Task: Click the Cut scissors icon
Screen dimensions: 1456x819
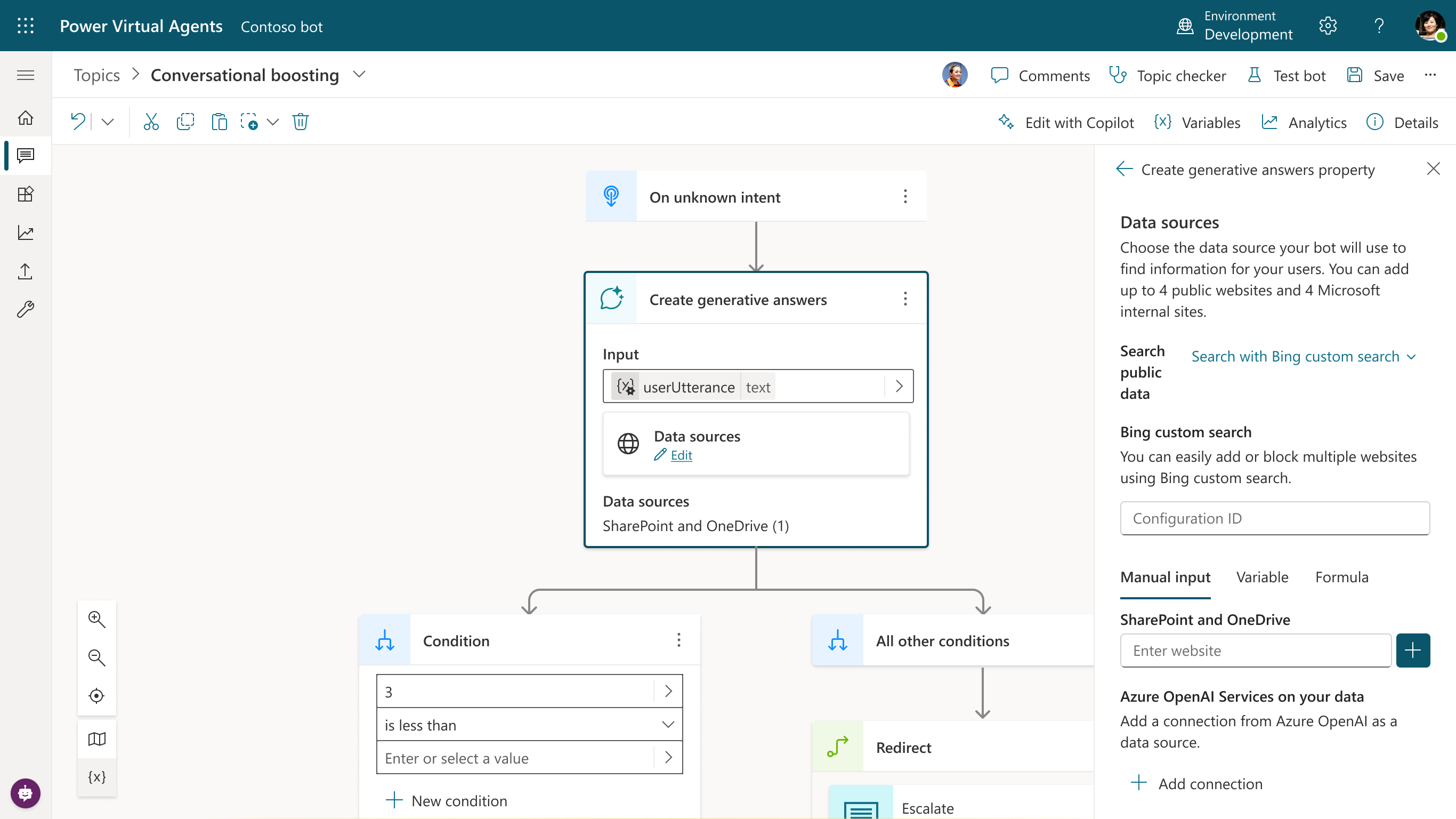Action: 151,122
